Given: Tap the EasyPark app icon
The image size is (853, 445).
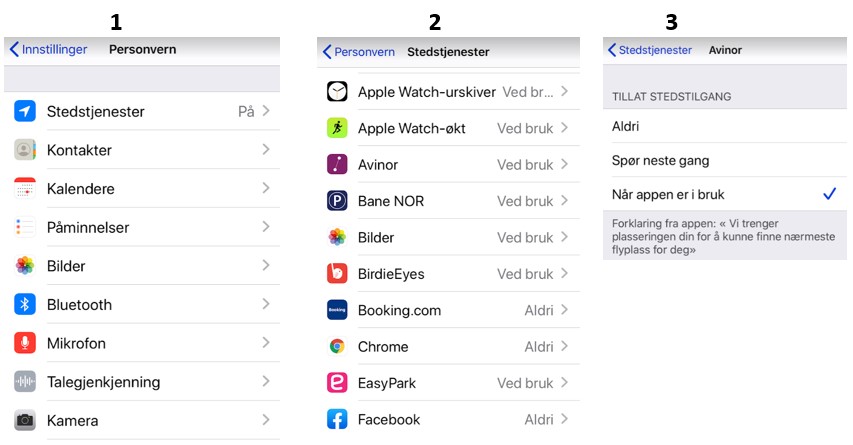Looking at the screenshot, I should coord(337,383).
